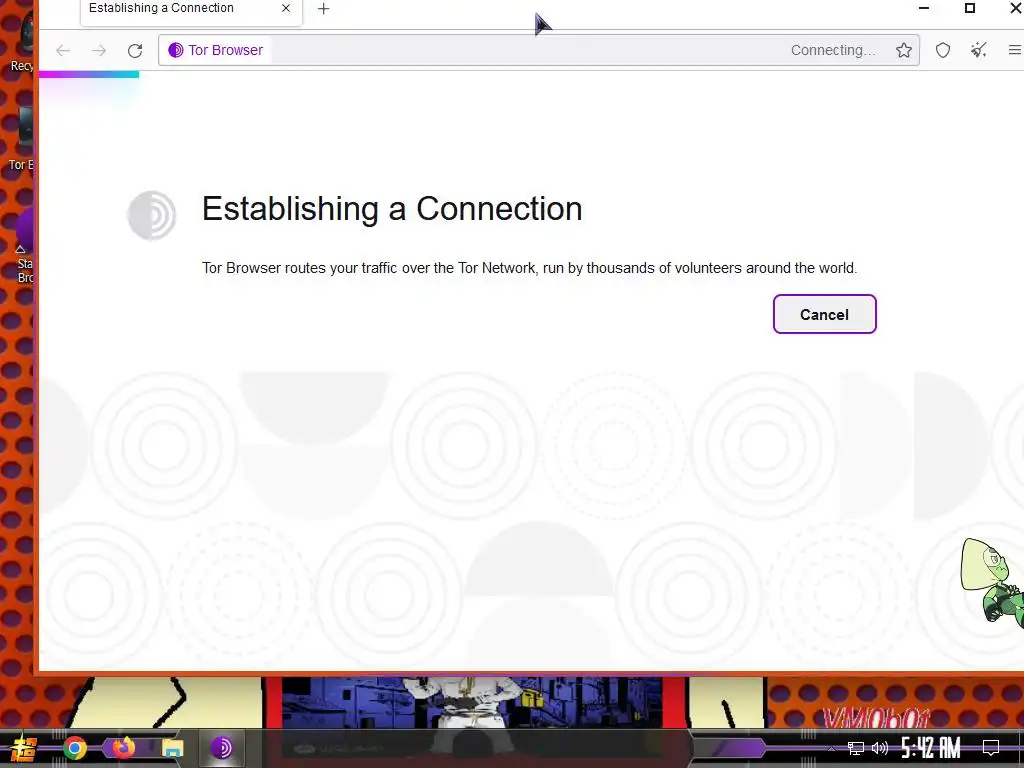Maximize the Tor Browser window
The height and width of the screenshot is (768, 1024).
click(970, 8)
